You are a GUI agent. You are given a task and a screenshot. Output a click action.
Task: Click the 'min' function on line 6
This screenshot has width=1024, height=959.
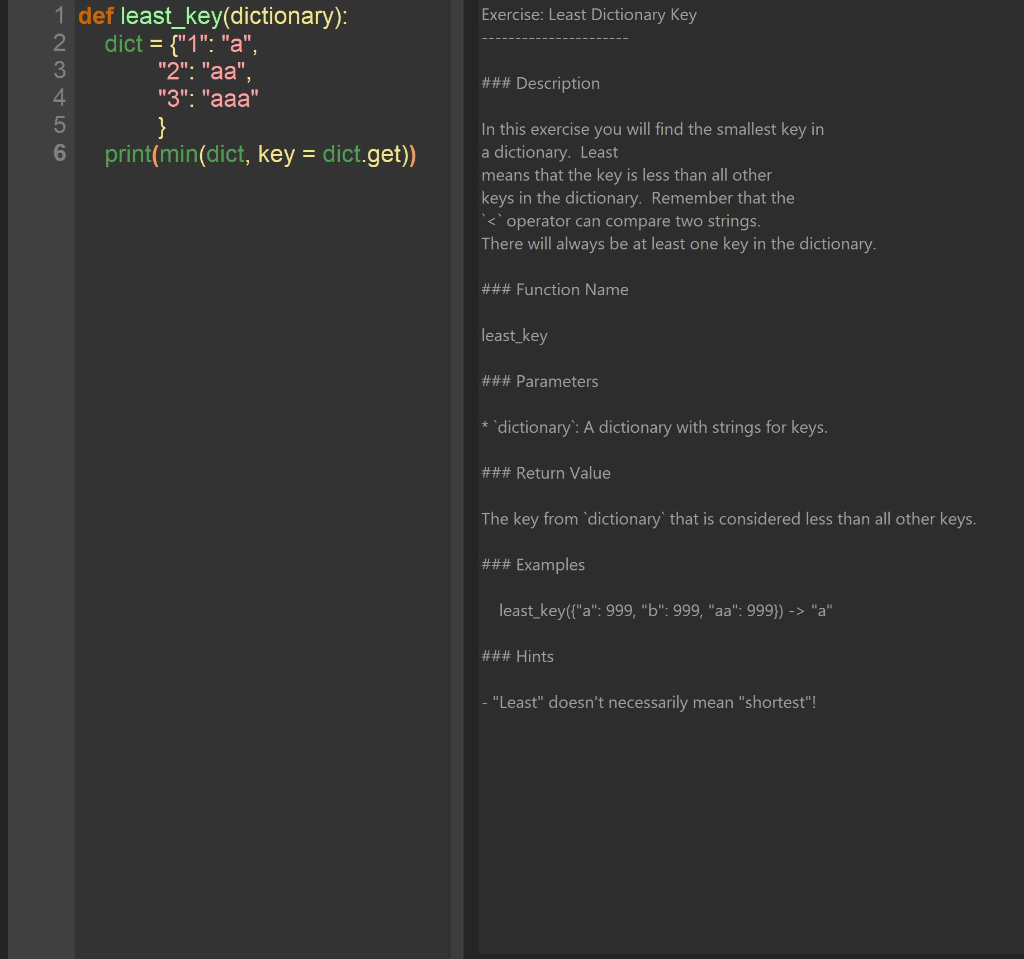[x=179, y=154]
